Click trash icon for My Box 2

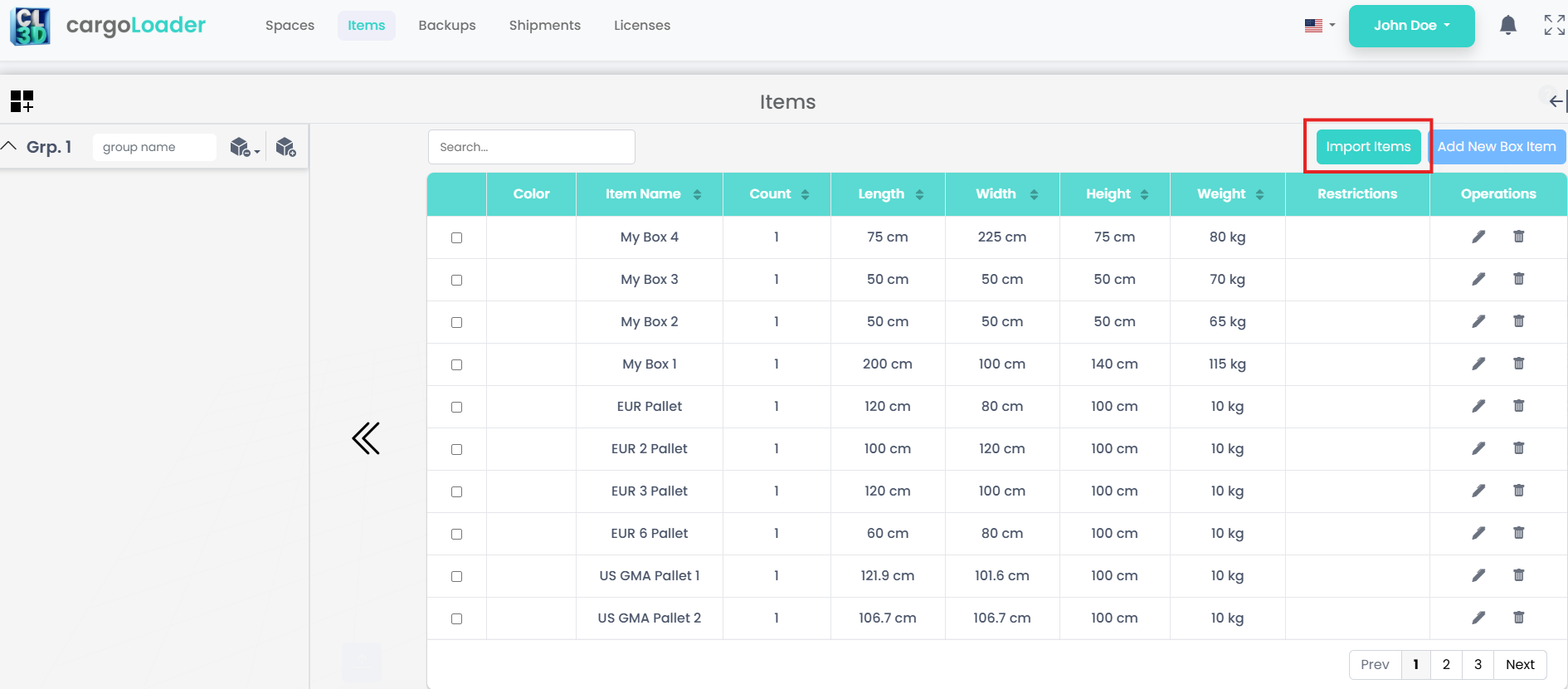(1518, 321)
